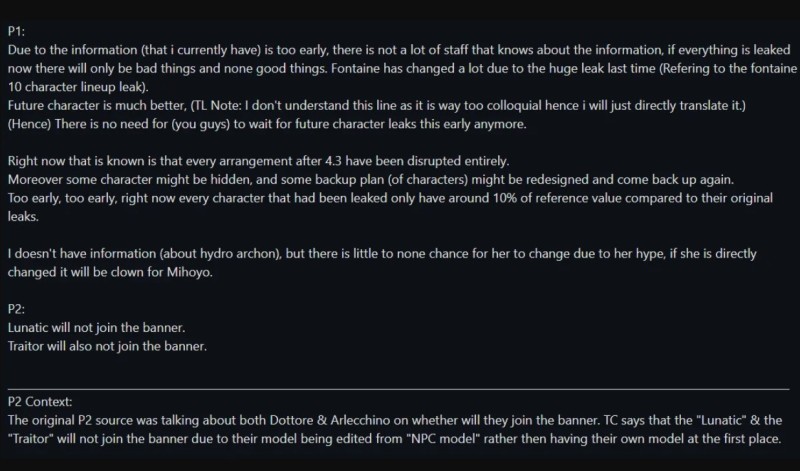Click "Lunatic will not join the banner" line

tap(96, 328)
